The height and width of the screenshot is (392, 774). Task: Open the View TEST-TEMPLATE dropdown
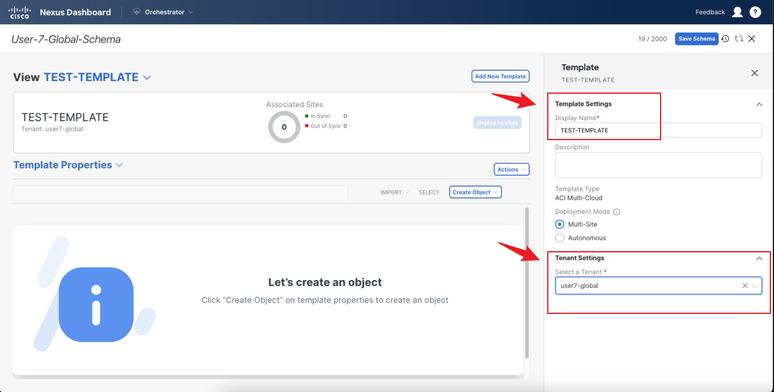tap(97, 77)
